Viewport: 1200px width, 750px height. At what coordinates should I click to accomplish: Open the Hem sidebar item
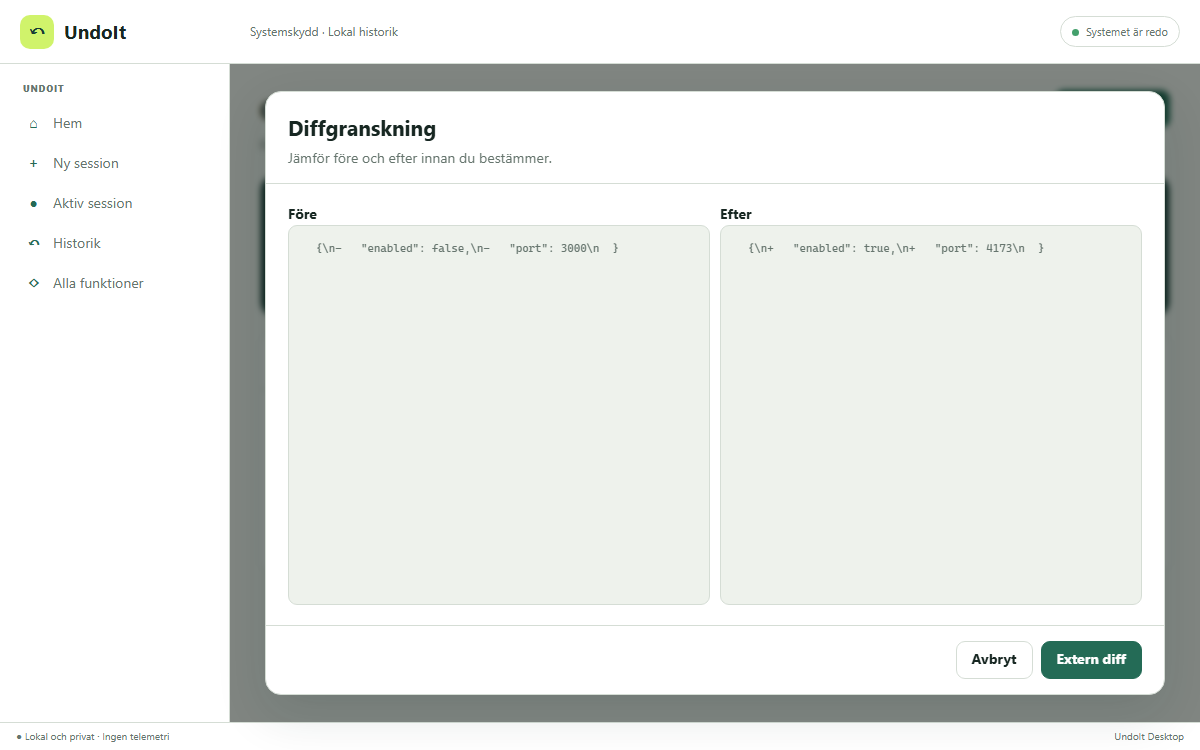tap(114, 124)
